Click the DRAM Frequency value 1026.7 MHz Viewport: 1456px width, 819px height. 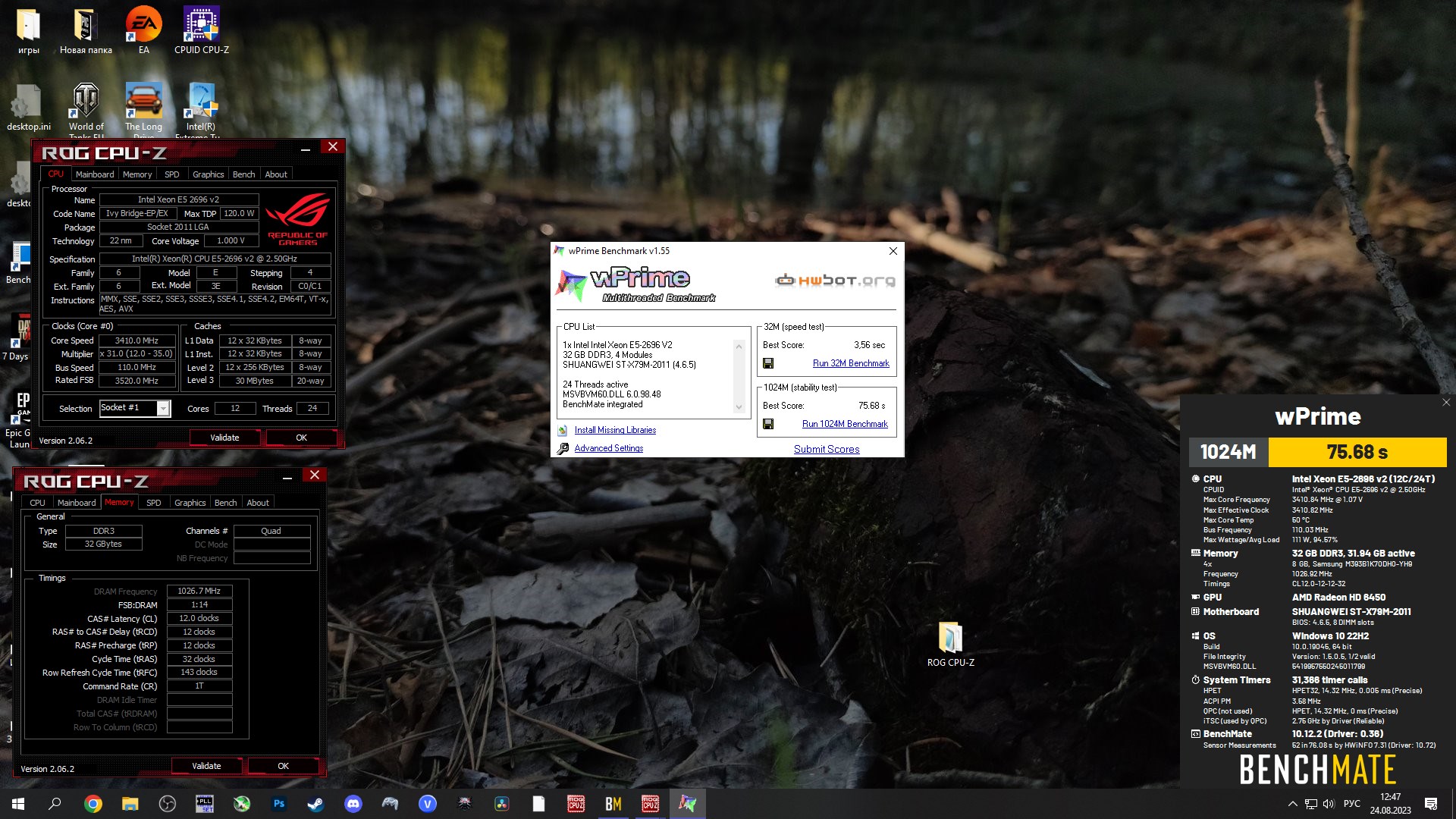pyautogui.click(x=199, y=591)
